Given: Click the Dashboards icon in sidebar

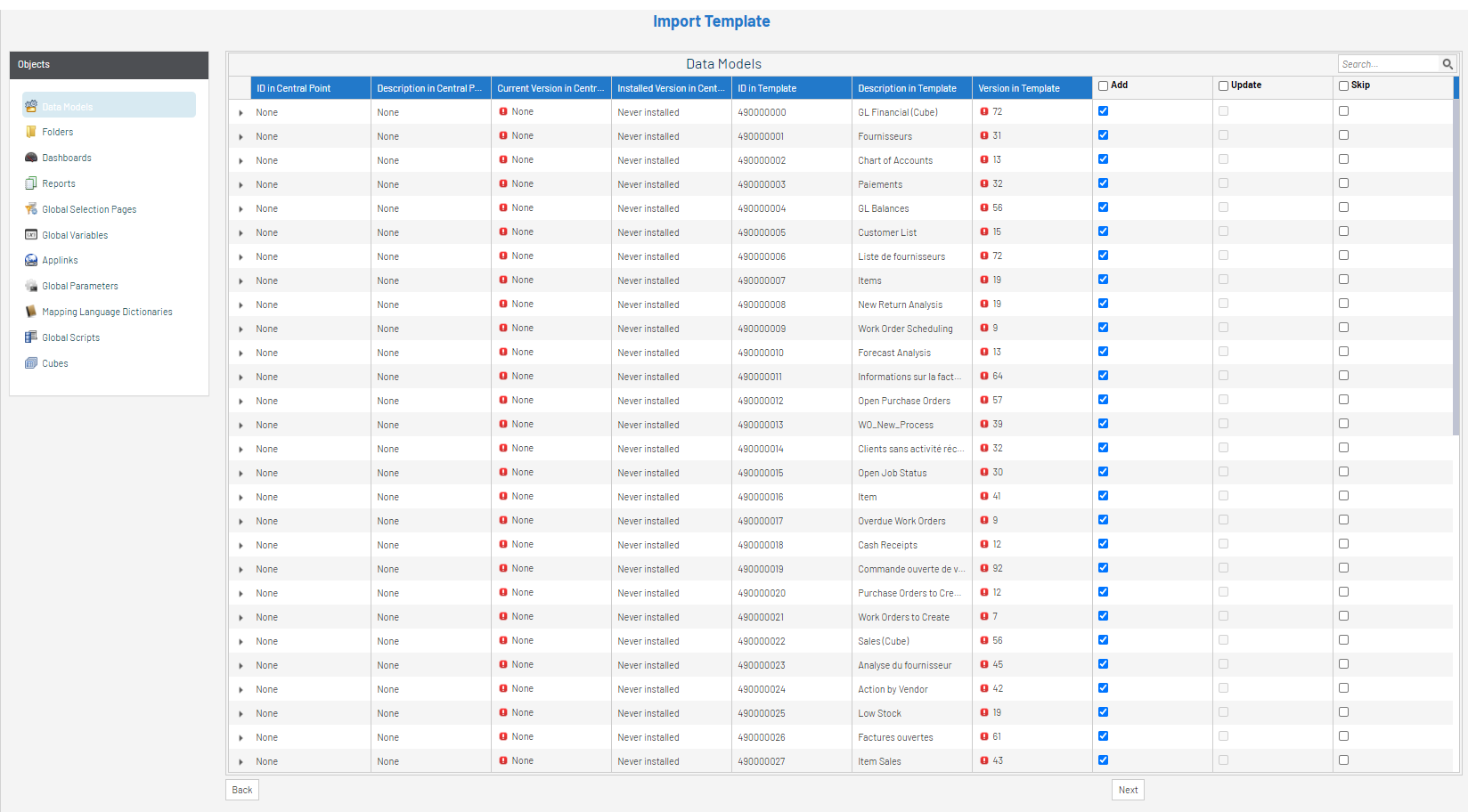Looking at the screenshot, I should coord(31,158).
